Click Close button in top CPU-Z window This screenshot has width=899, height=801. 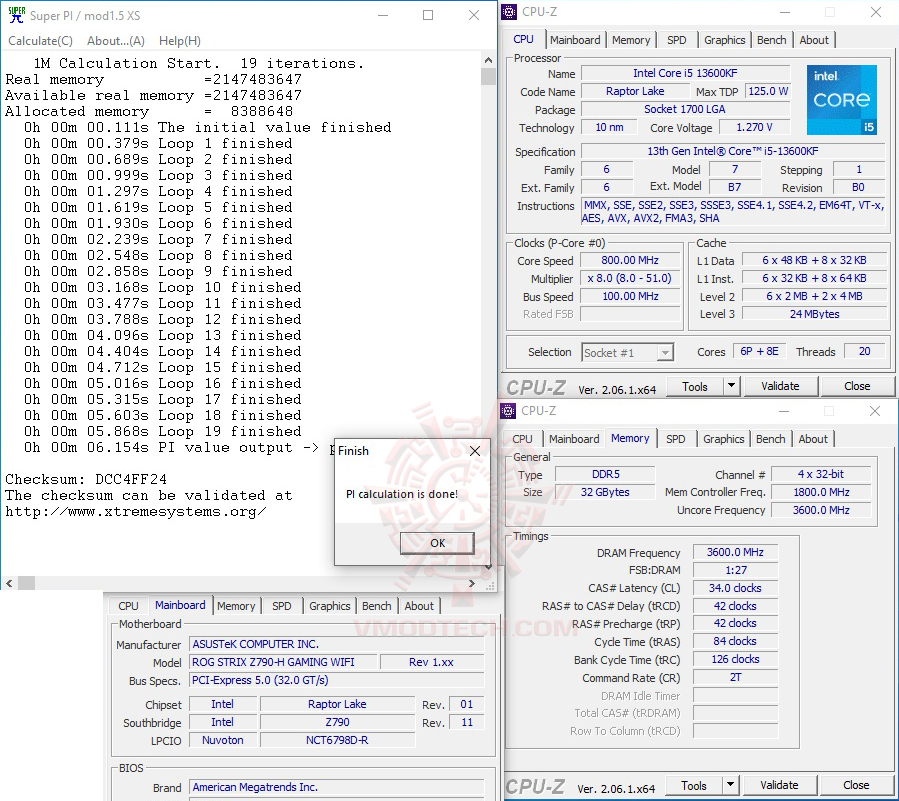pyautogui.click(x=857, y=386)
